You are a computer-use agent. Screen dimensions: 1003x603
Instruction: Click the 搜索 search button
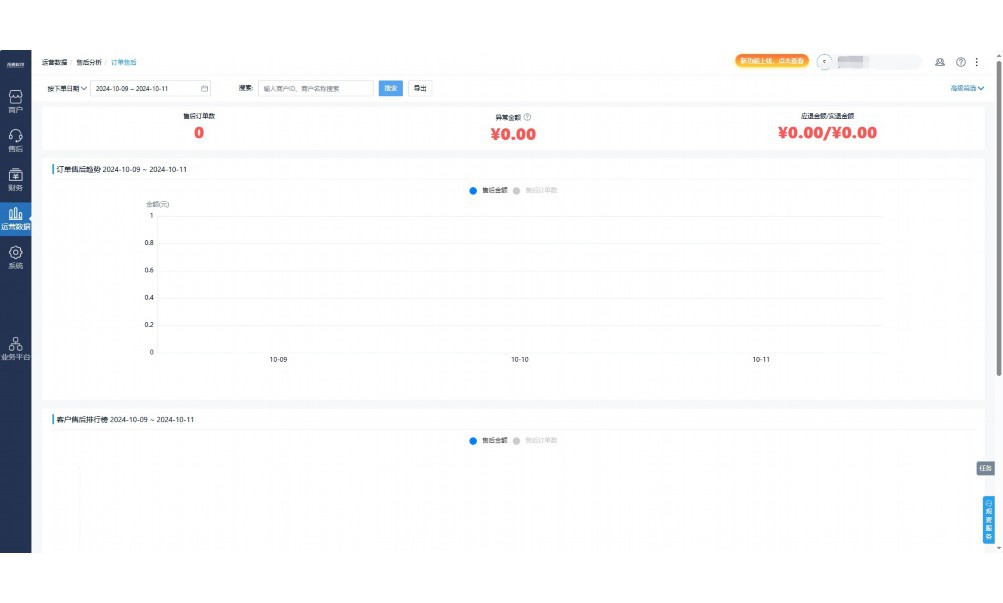pos(391,88)
